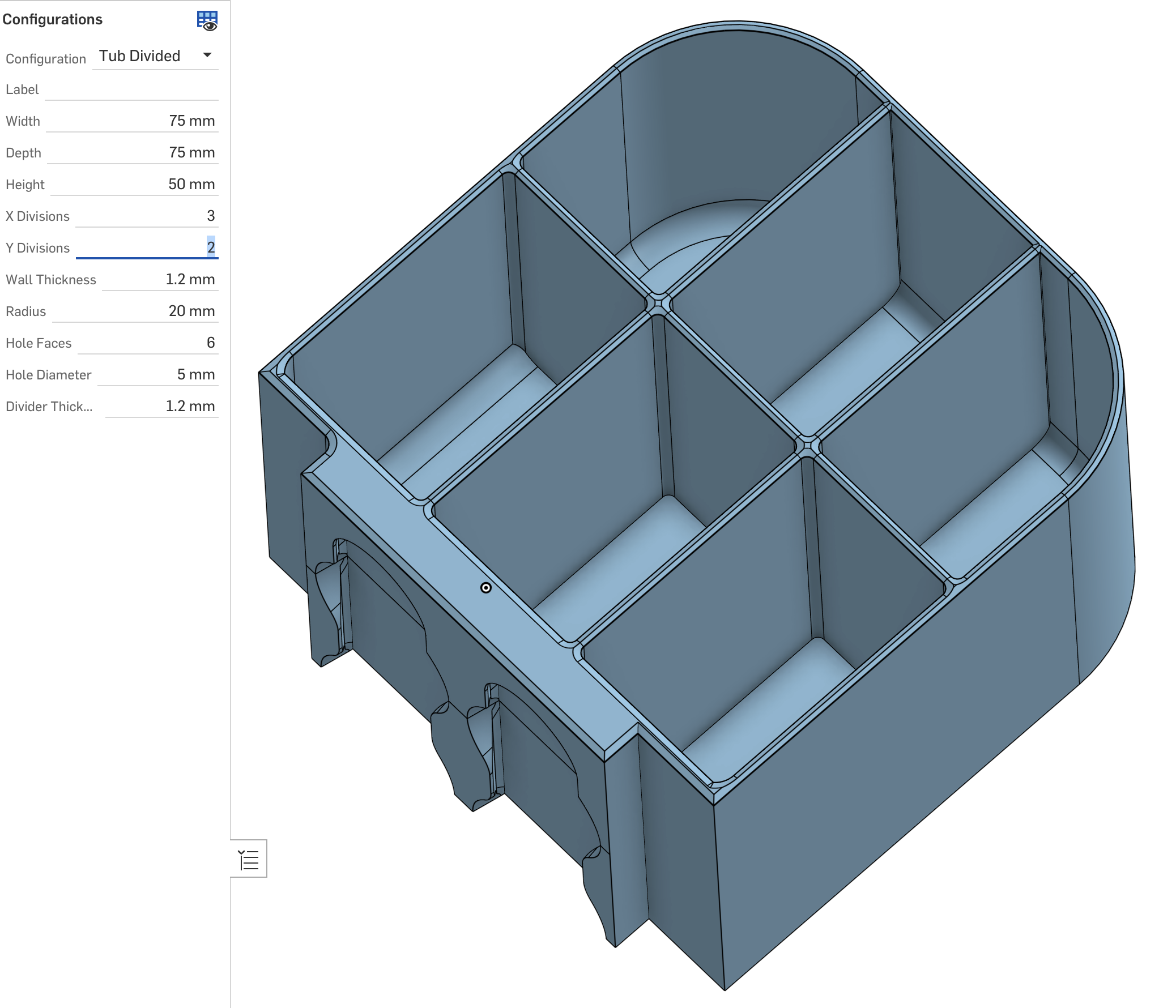Image resolution: width=1176 pixels, height=1008 pixels.
Task: Open the Tub Divided configuration dropdown
Action: pyautogui.click(x=156, y=56)
